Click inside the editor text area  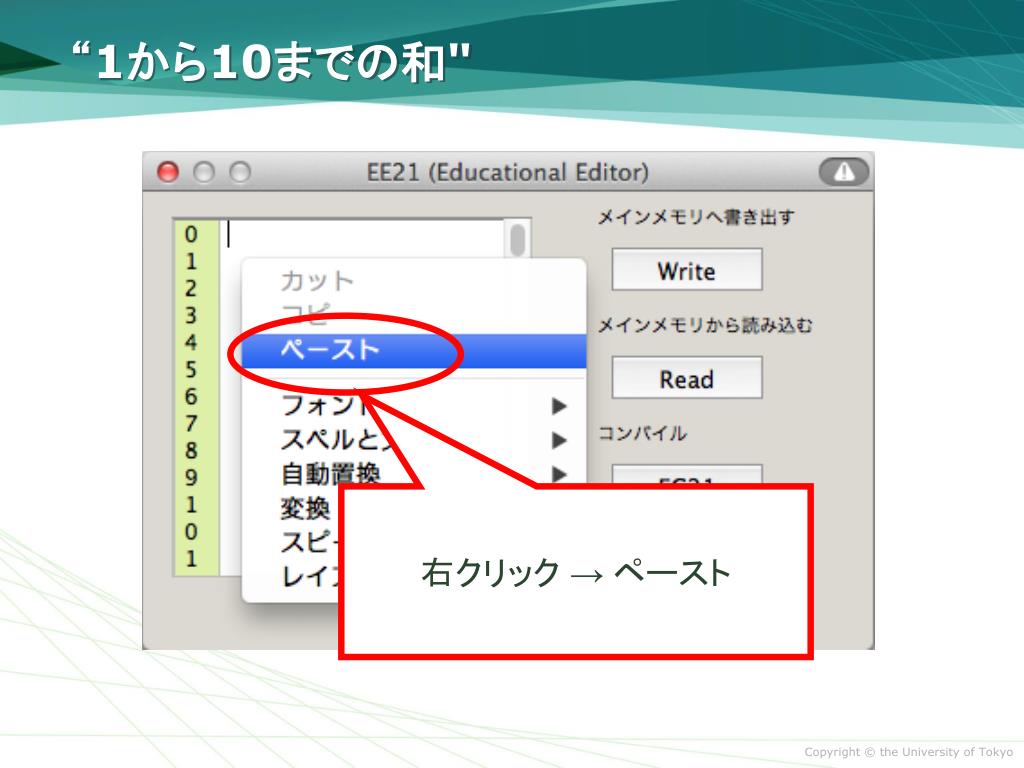click(x=362, y=239)
